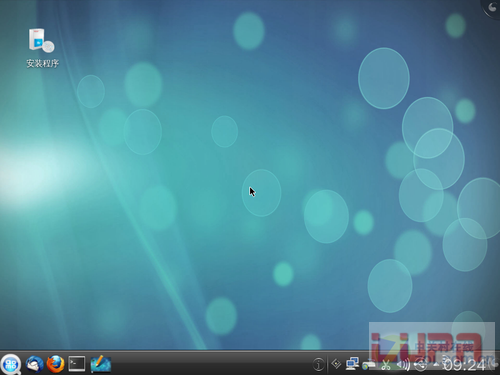
Task: Open the network connection globe tray icon
Action: [368, 365]
